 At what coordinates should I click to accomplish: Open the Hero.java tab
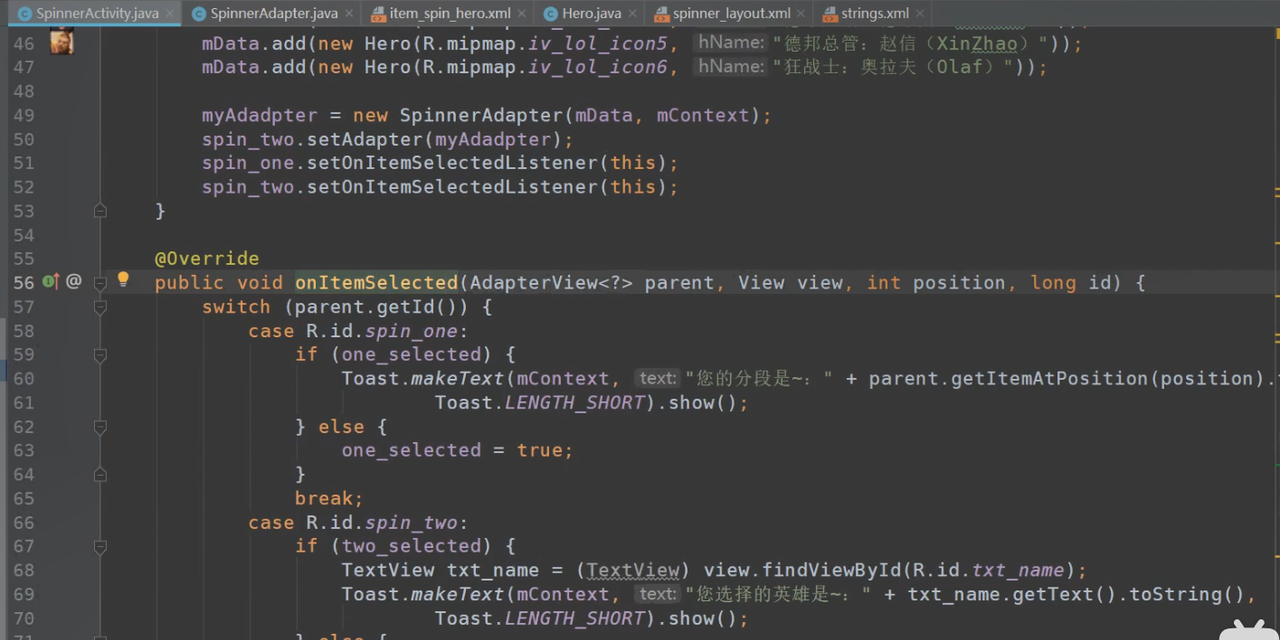(x=590, y=14)
